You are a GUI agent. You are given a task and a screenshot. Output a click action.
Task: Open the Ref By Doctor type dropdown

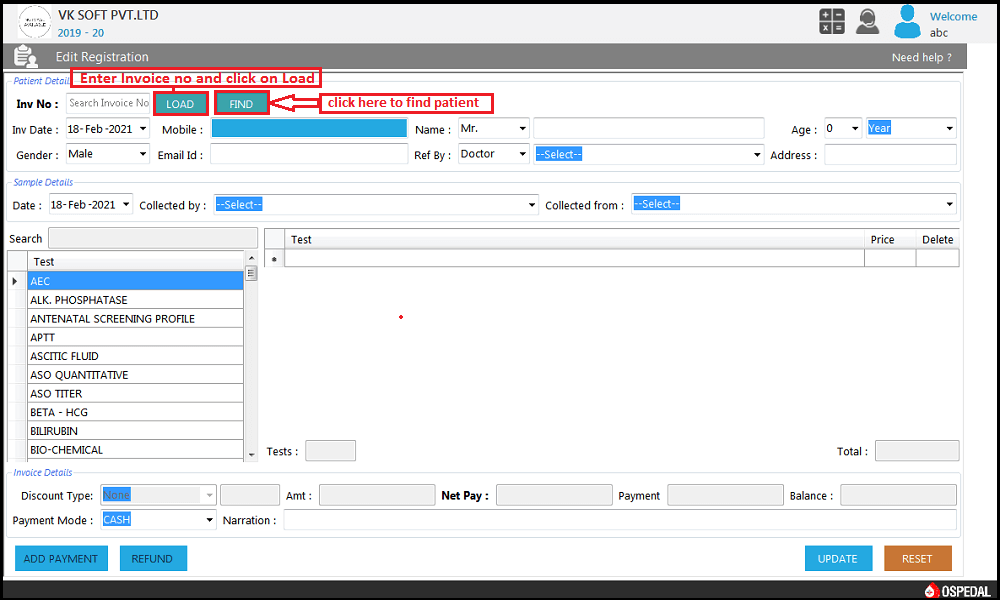(x=522, y=154)
